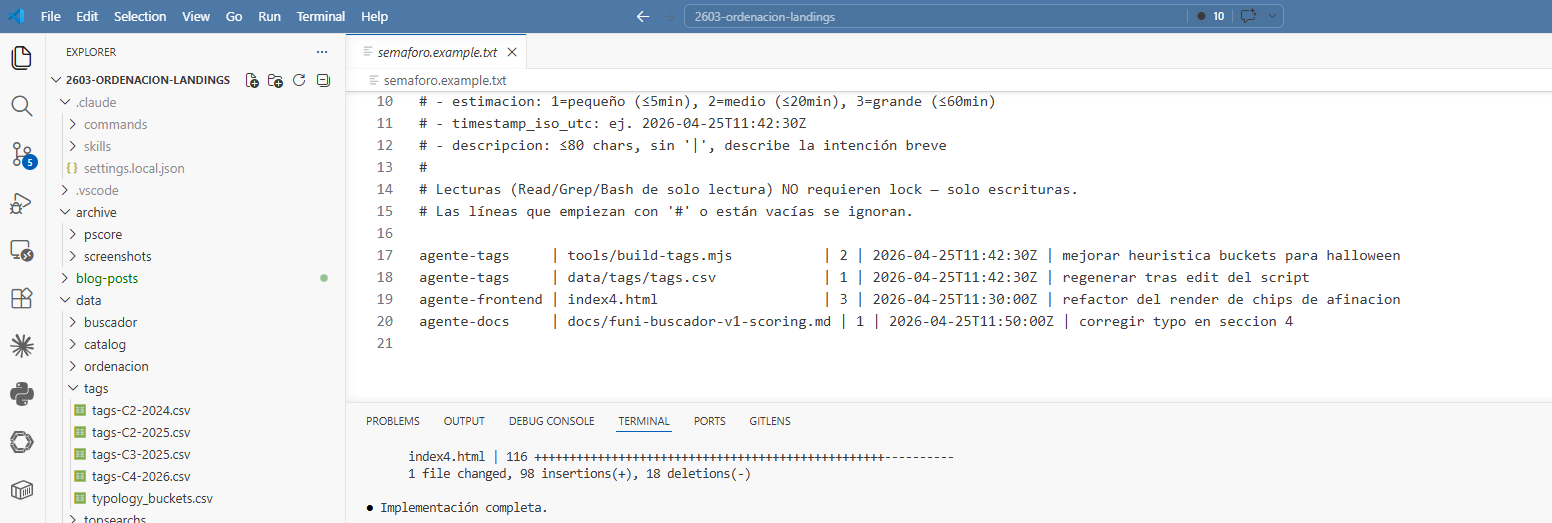Viewport: 1552px width, 523px height.
Task: Expand the commands folder
Action: [x=115, y=124]
